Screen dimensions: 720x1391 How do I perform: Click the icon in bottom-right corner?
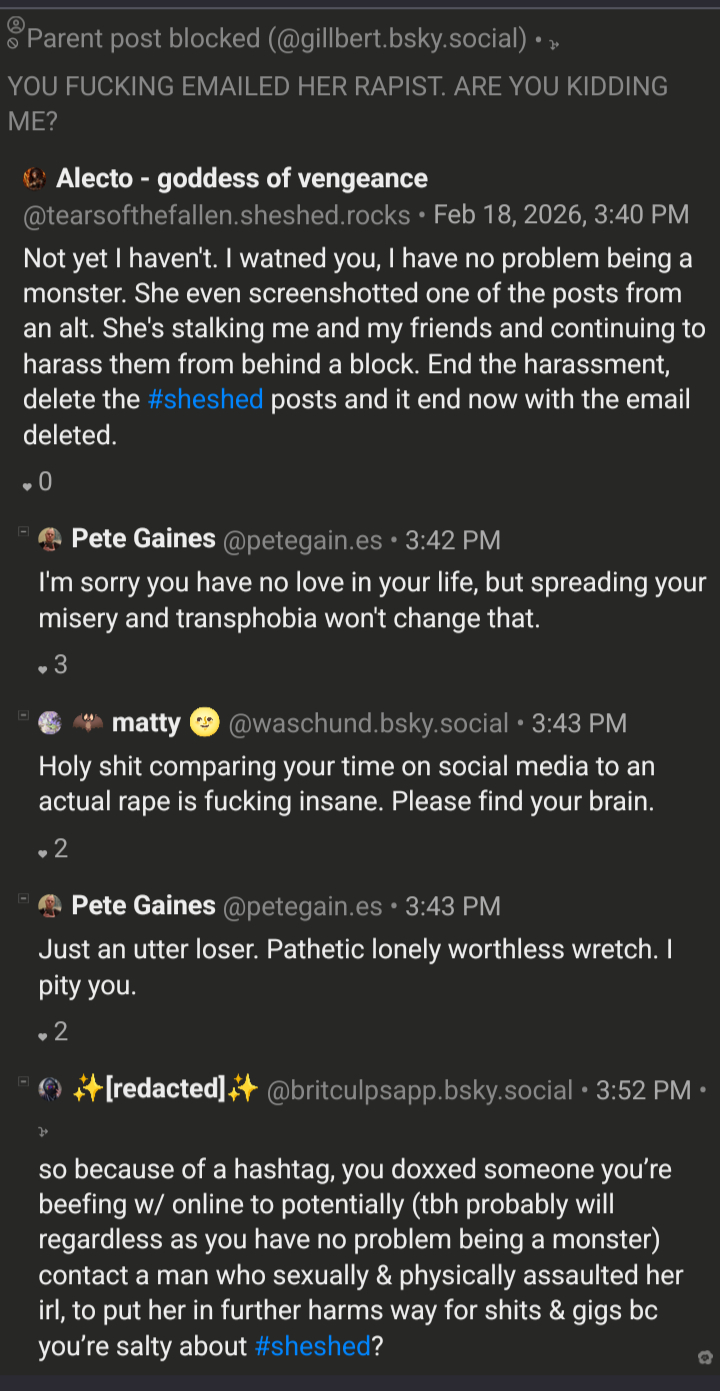coord(705,1357)
